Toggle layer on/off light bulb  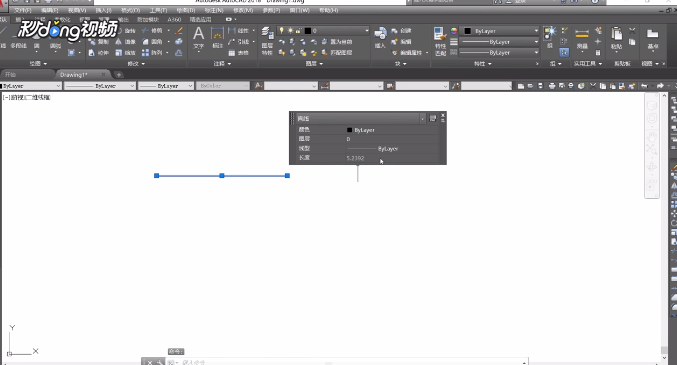pos(282,31)
